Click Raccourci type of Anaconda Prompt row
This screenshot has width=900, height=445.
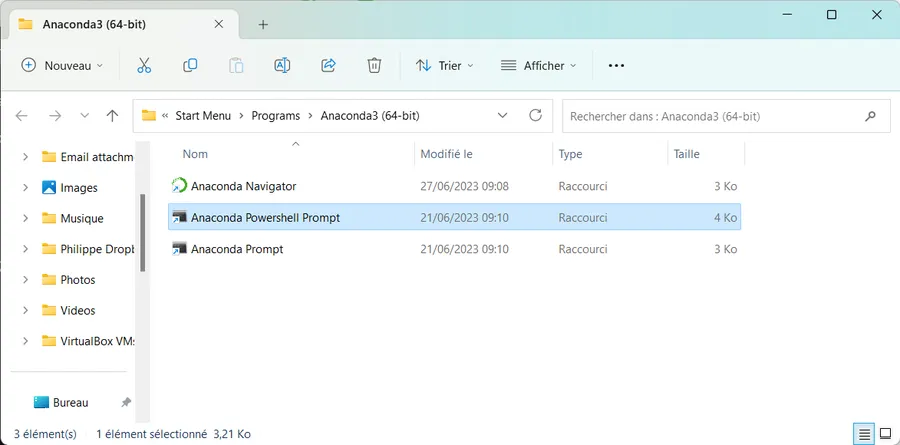point(583,249)
